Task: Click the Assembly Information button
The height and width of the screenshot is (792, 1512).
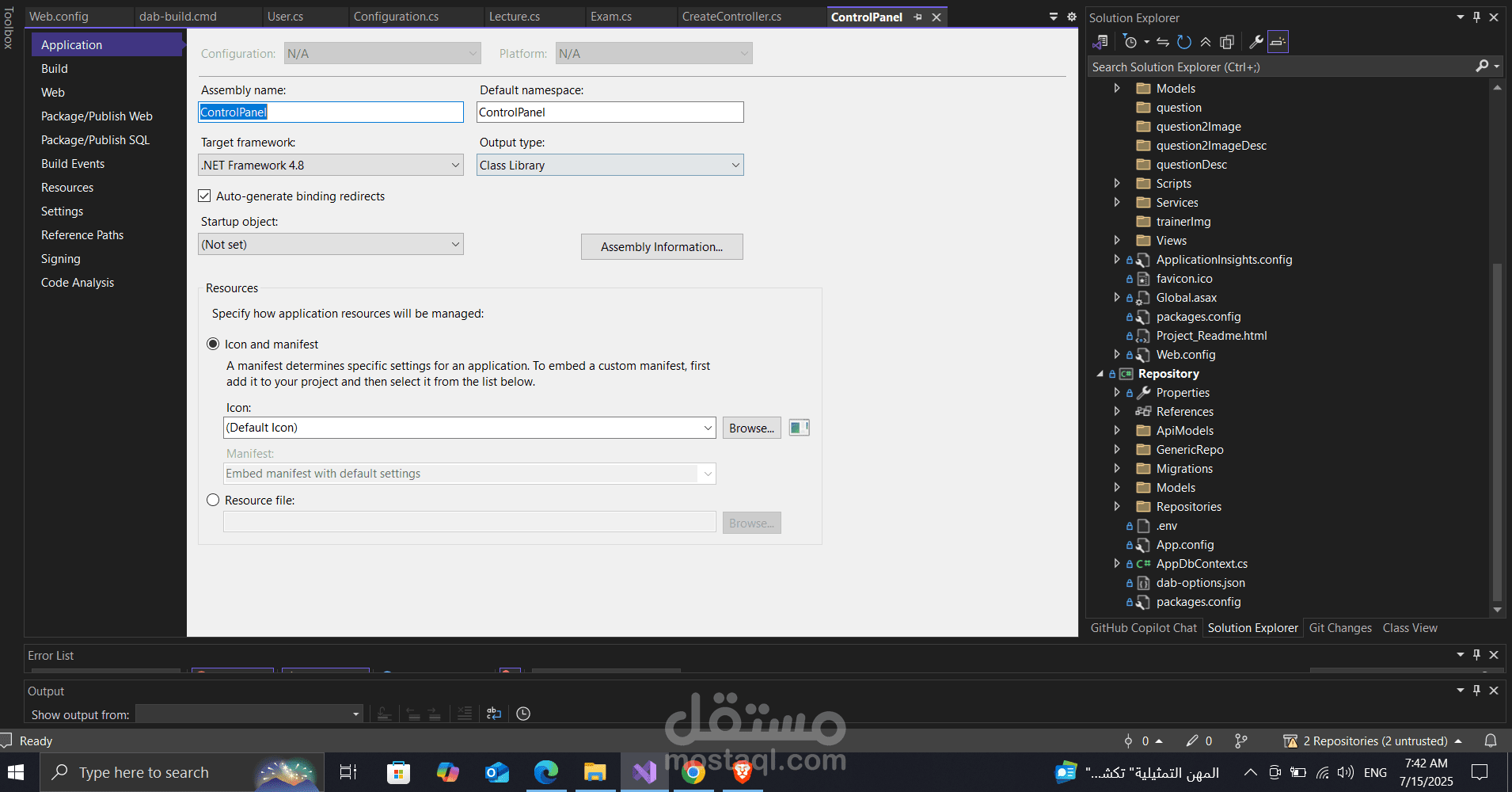Action: coord(662,246)
